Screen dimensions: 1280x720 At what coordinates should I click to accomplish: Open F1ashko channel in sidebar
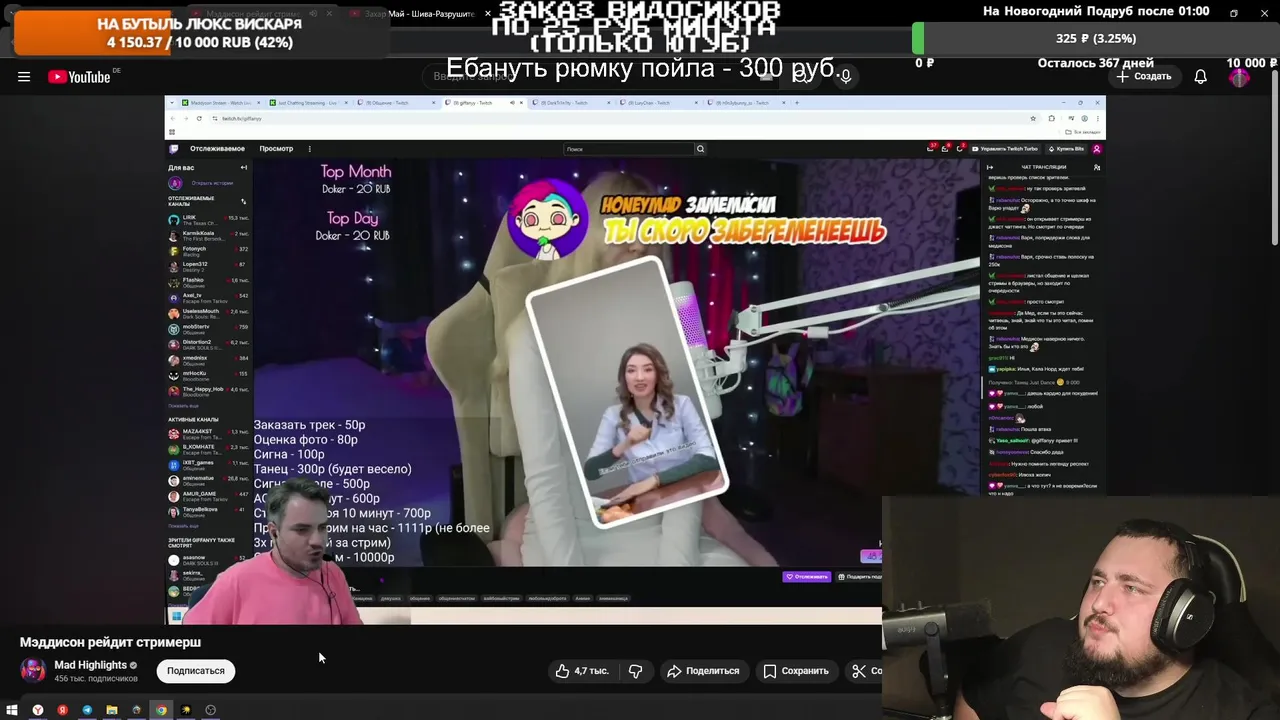coord(208,283)
